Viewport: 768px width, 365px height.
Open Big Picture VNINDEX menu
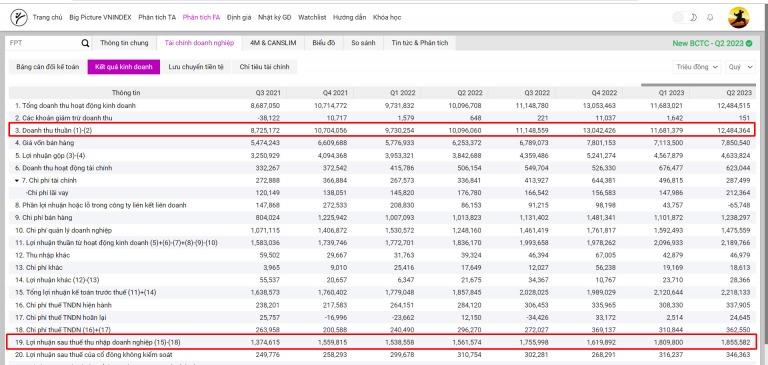pyautogui.click(x=100, y=18)
